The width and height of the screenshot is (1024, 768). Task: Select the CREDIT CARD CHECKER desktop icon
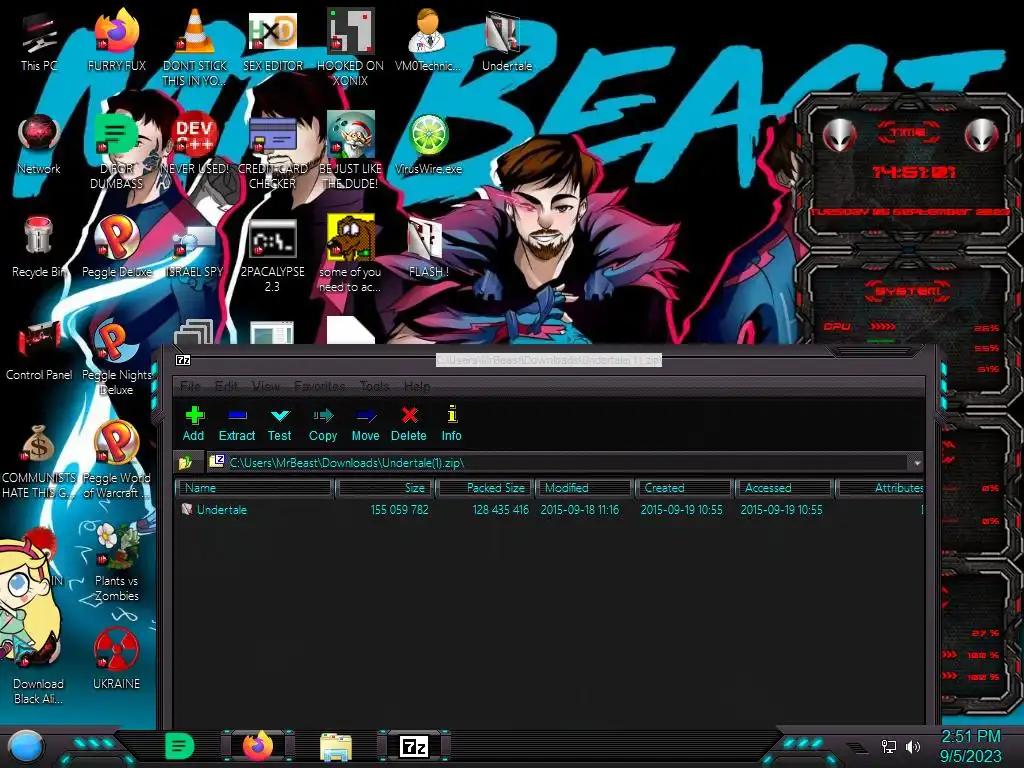coord(273,152)
